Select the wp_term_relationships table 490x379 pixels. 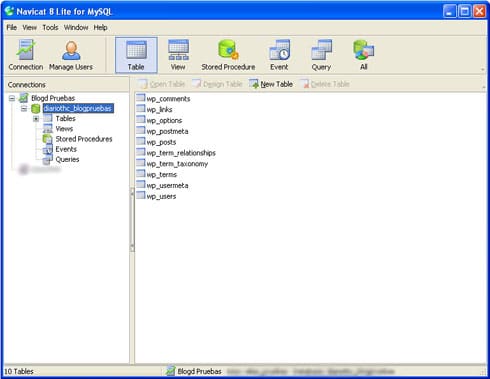[181, 153]
